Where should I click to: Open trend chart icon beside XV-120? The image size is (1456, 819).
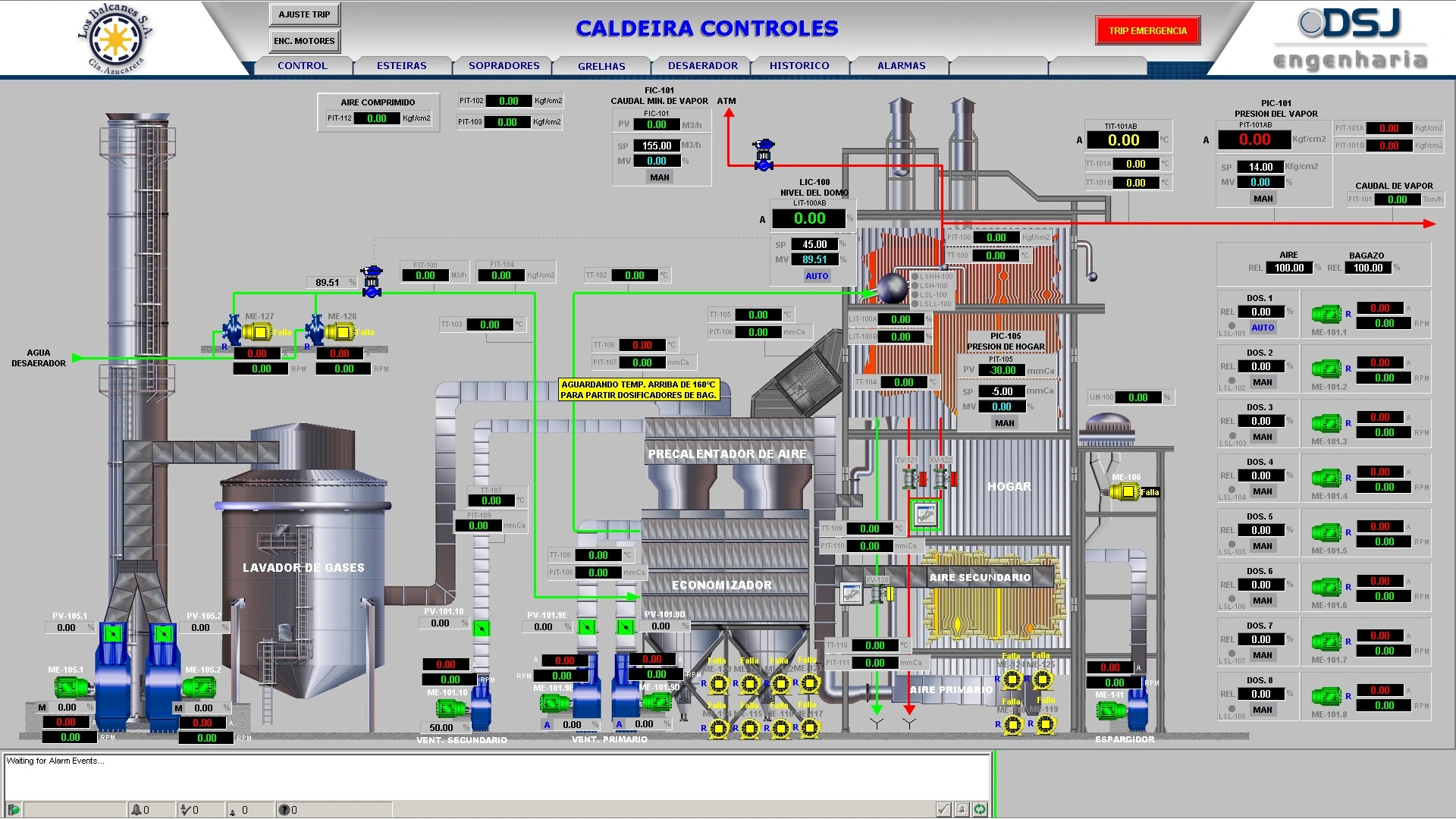851,594
